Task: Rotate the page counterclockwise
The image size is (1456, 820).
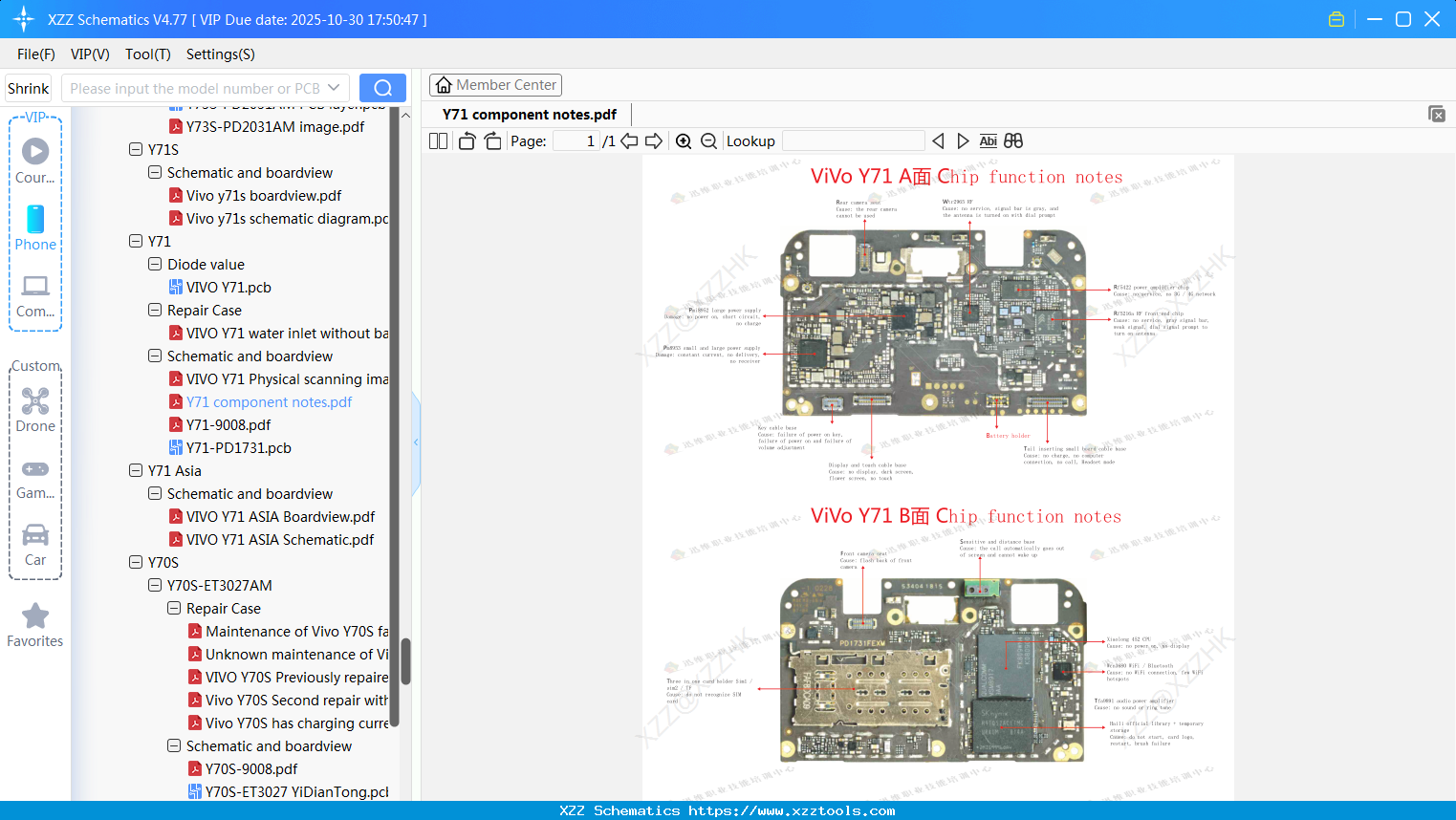Action: tap(466, 140)
